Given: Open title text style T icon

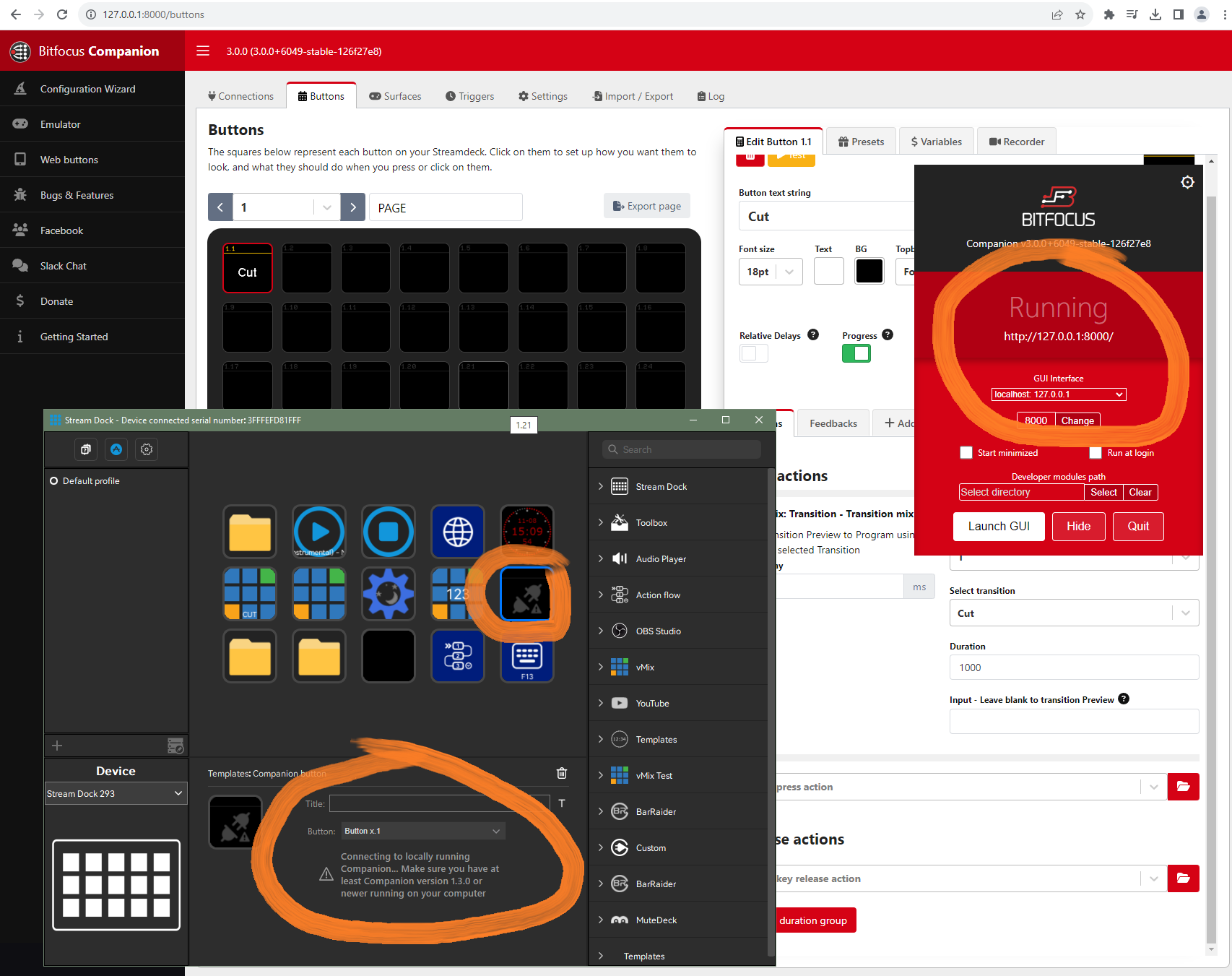Looking at the screenshot, I should click(x=562, y=803).
